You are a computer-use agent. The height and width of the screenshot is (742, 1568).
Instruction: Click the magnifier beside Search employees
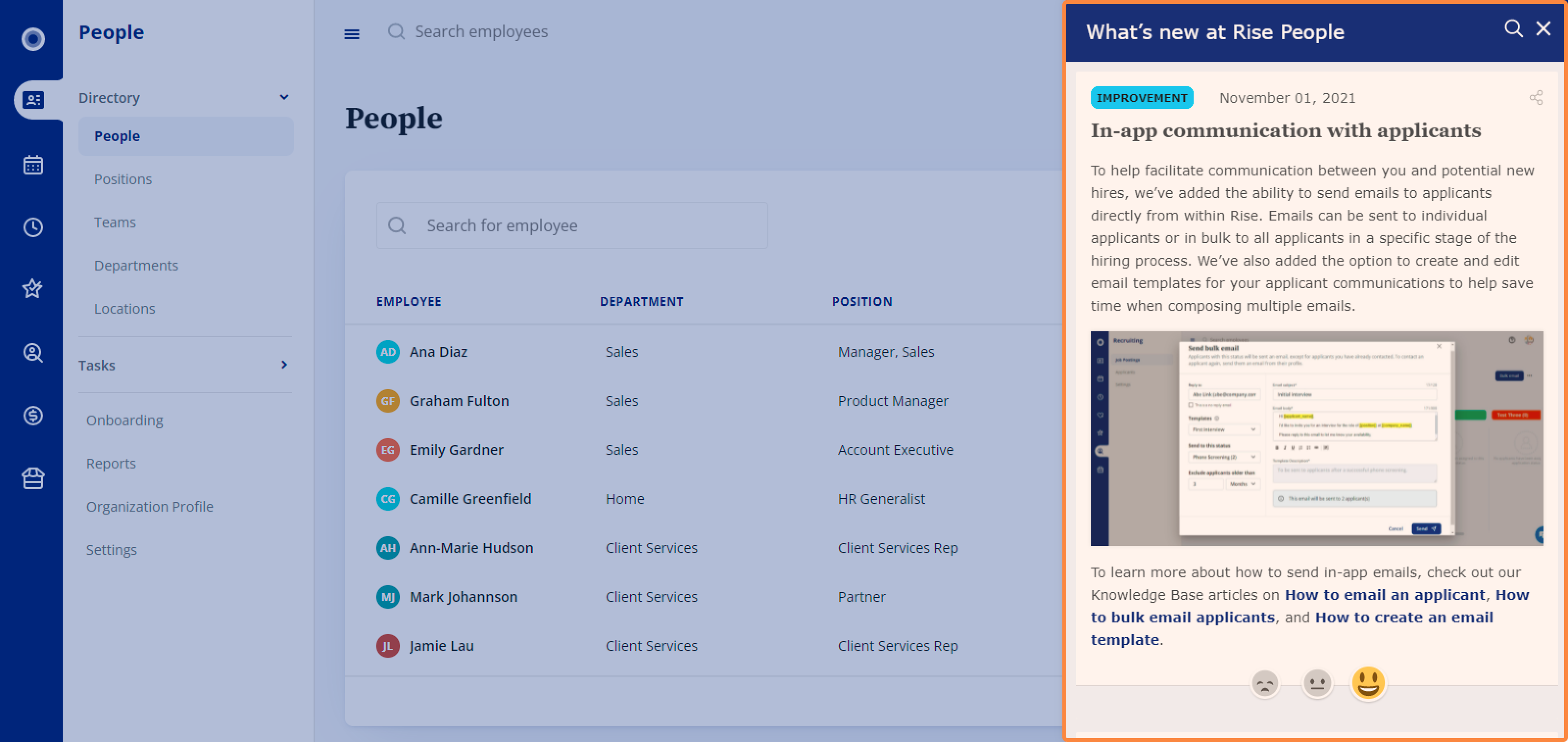[x=396, y=32]
